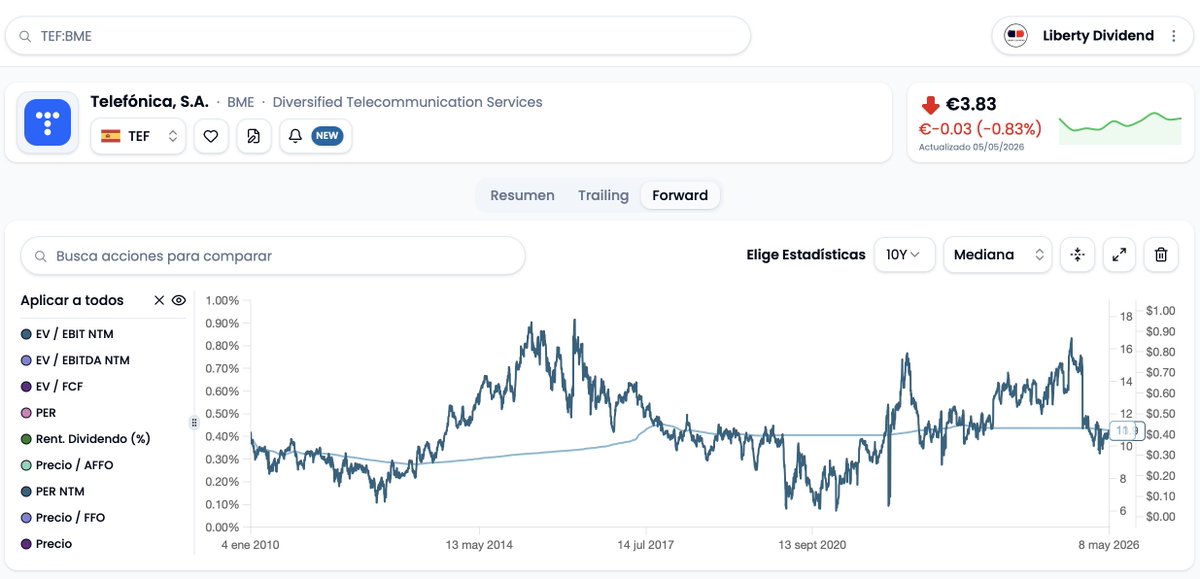This screenshot has height=579, width=1200.
Task: Click the €-0.03 (-0.83%) change text
Action: (981, 128)
